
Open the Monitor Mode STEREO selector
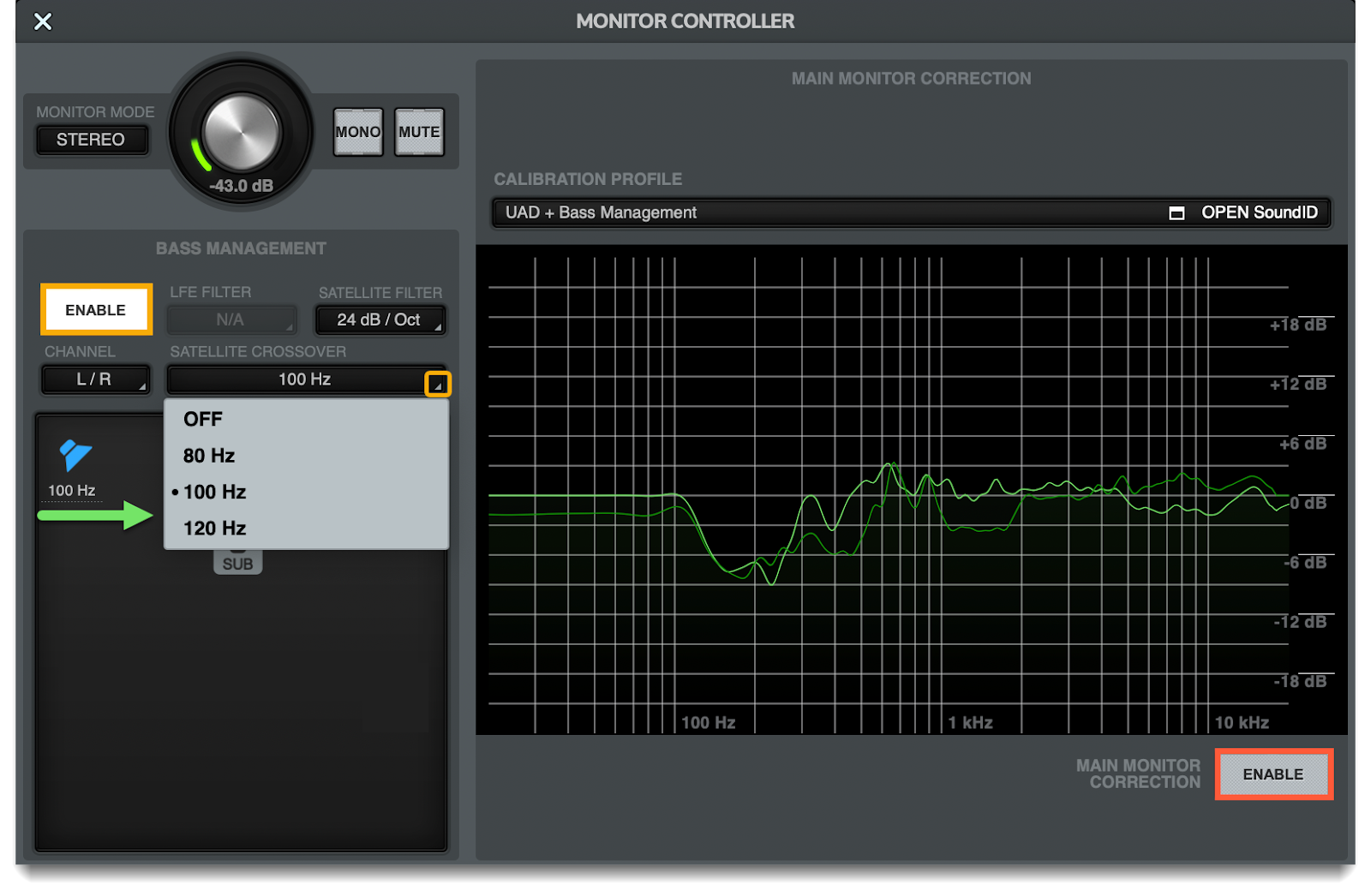click(x=92, y=140)
